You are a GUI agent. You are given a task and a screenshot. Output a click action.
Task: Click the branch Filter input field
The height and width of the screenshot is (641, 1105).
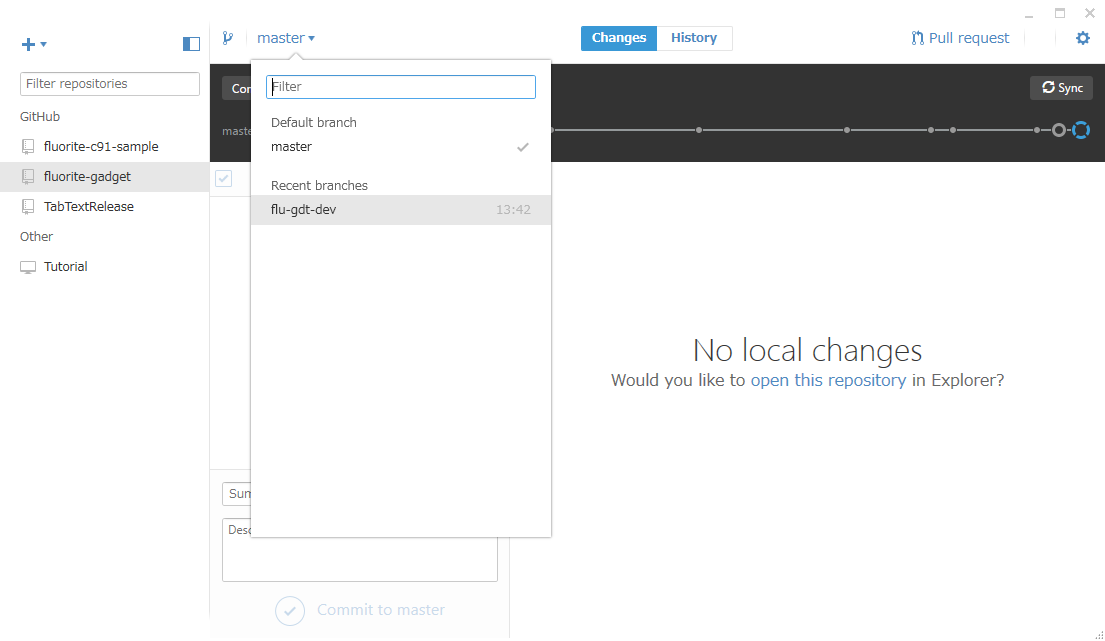click(x=400, y=87)
